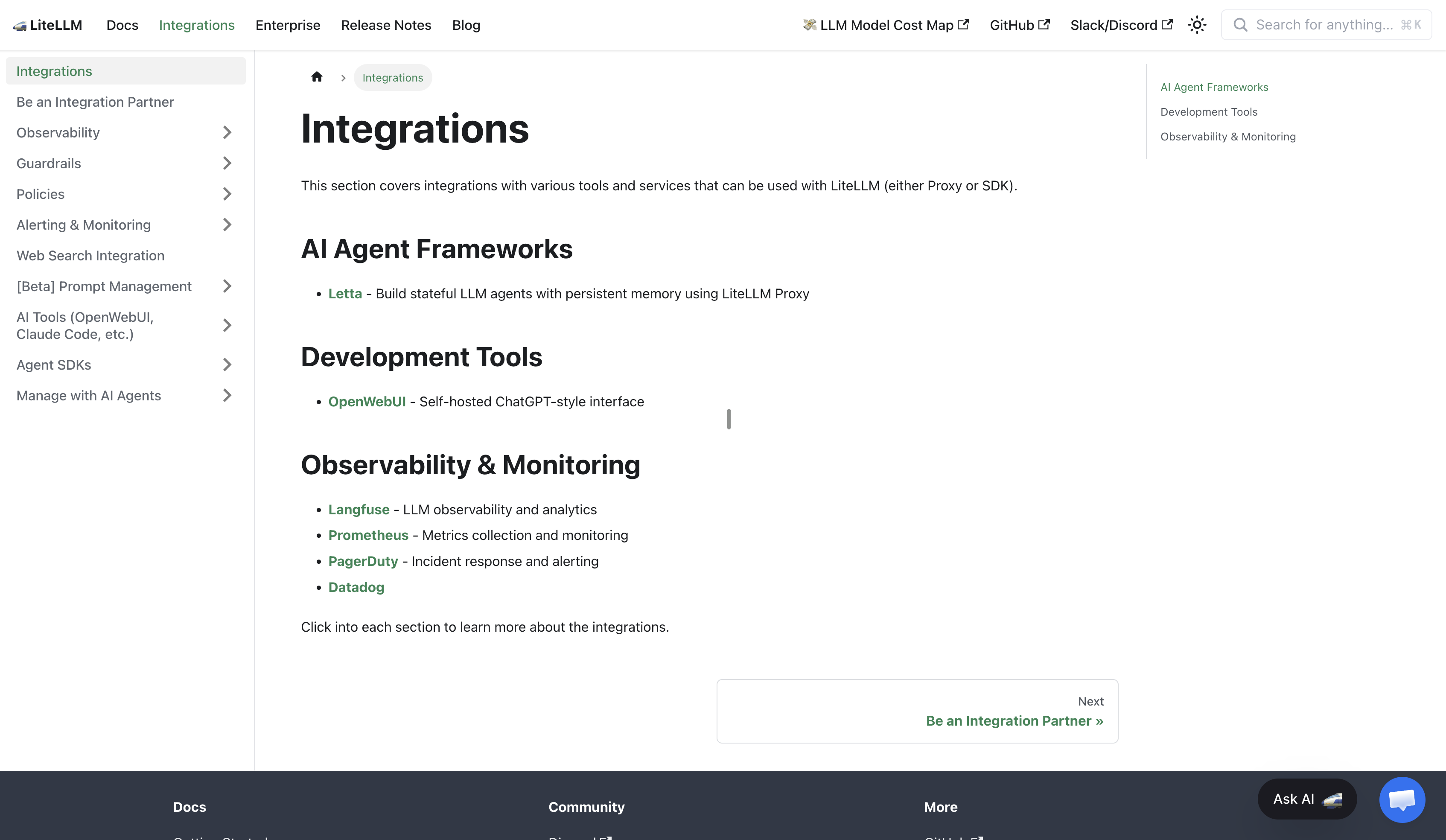Click the LiteLLM logo in navbar

tap(48, 25)
